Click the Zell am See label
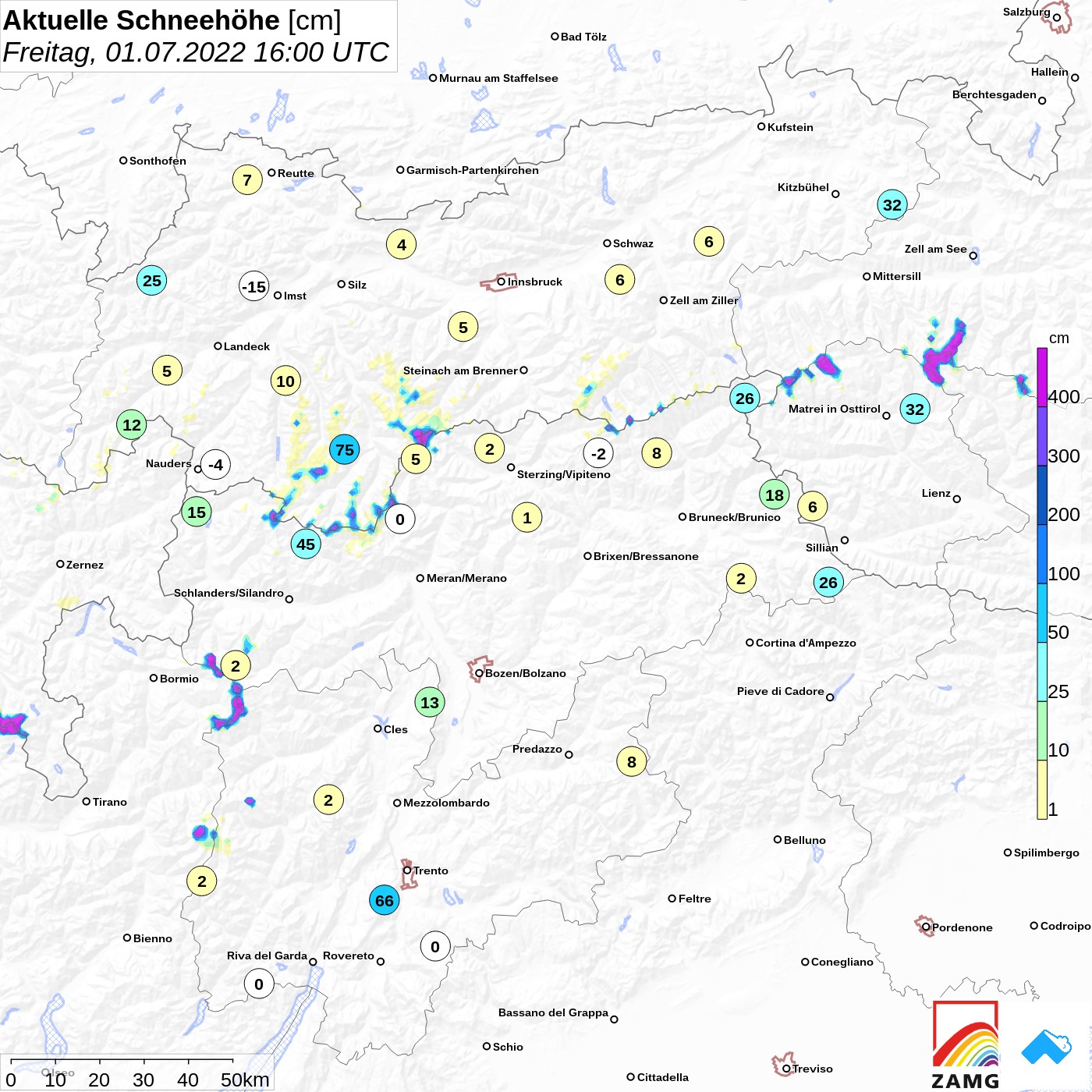 tap(935, 249)
